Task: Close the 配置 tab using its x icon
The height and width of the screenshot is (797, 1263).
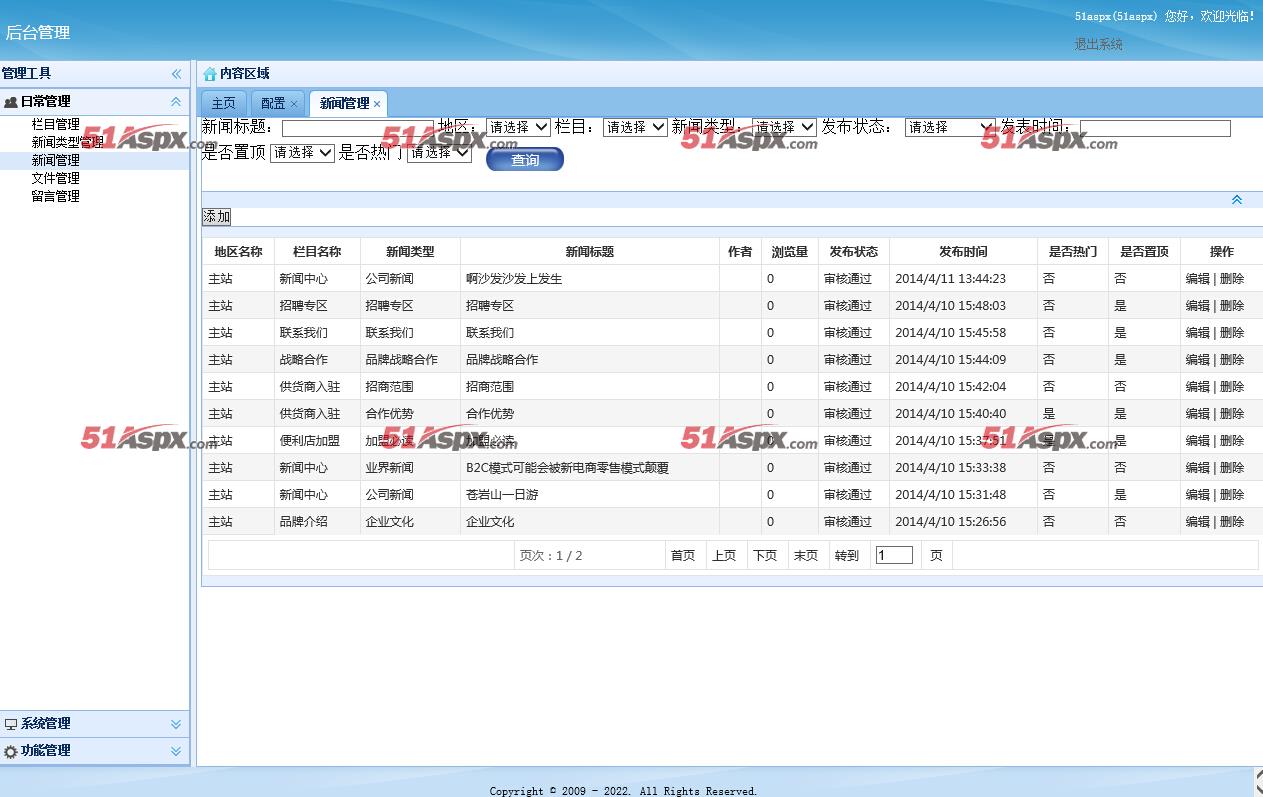Action: [x=294, y=104]
